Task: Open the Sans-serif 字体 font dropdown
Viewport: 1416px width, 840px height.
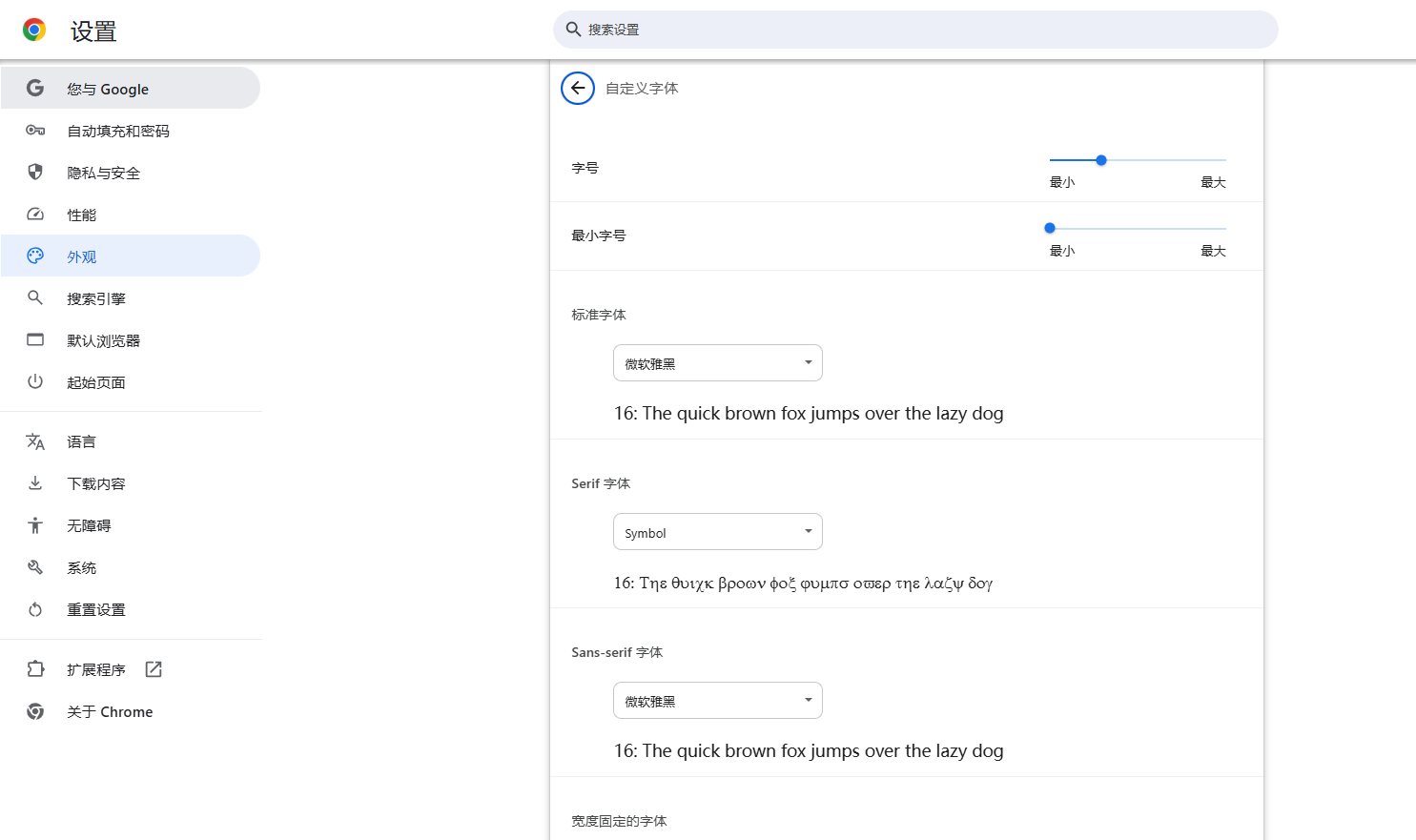Action: click(x=718, y=701)
